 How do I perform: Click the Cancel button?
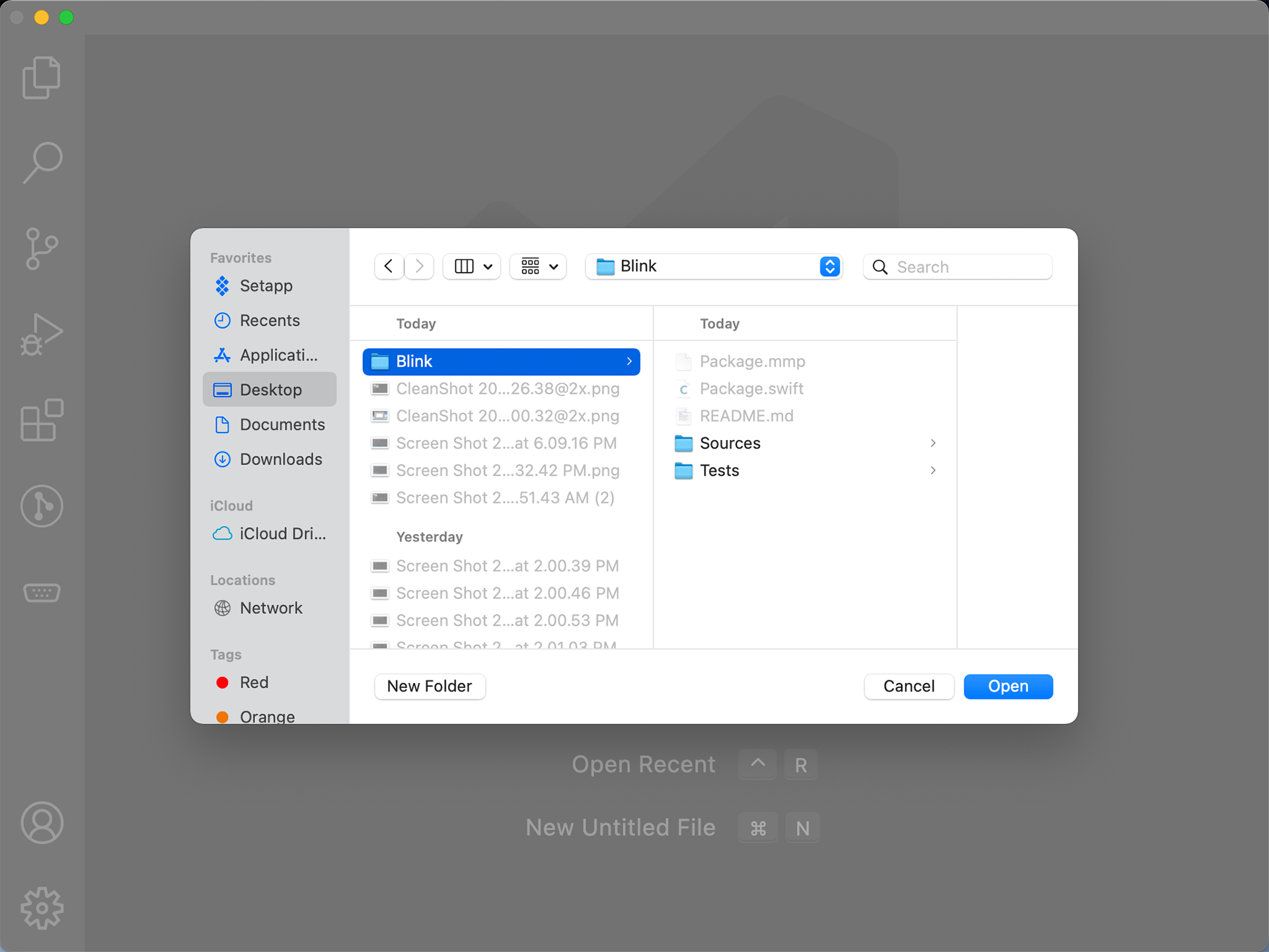click(909, 686)
